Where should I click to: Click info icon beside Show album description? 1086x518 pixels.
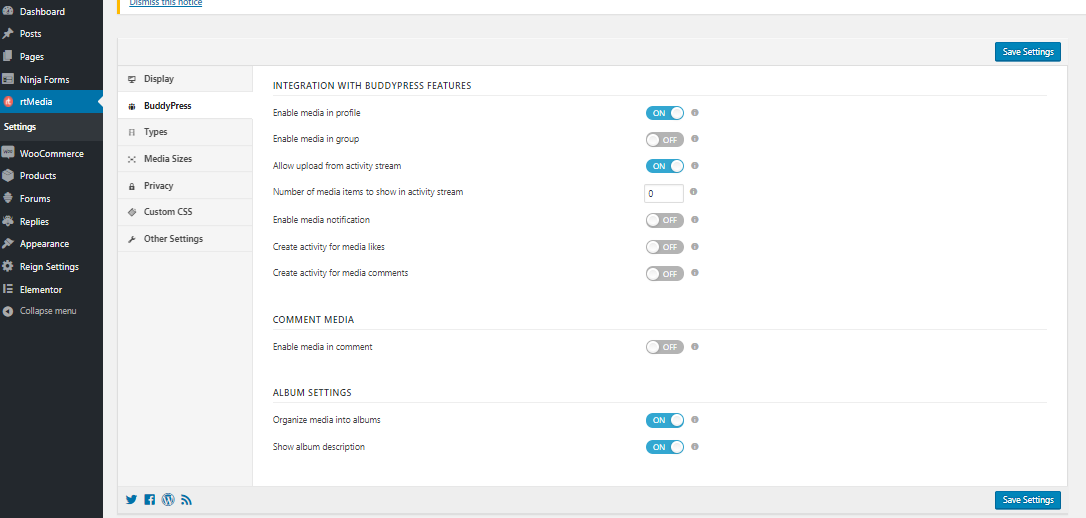pyautogui.click(x=695, y=447)
